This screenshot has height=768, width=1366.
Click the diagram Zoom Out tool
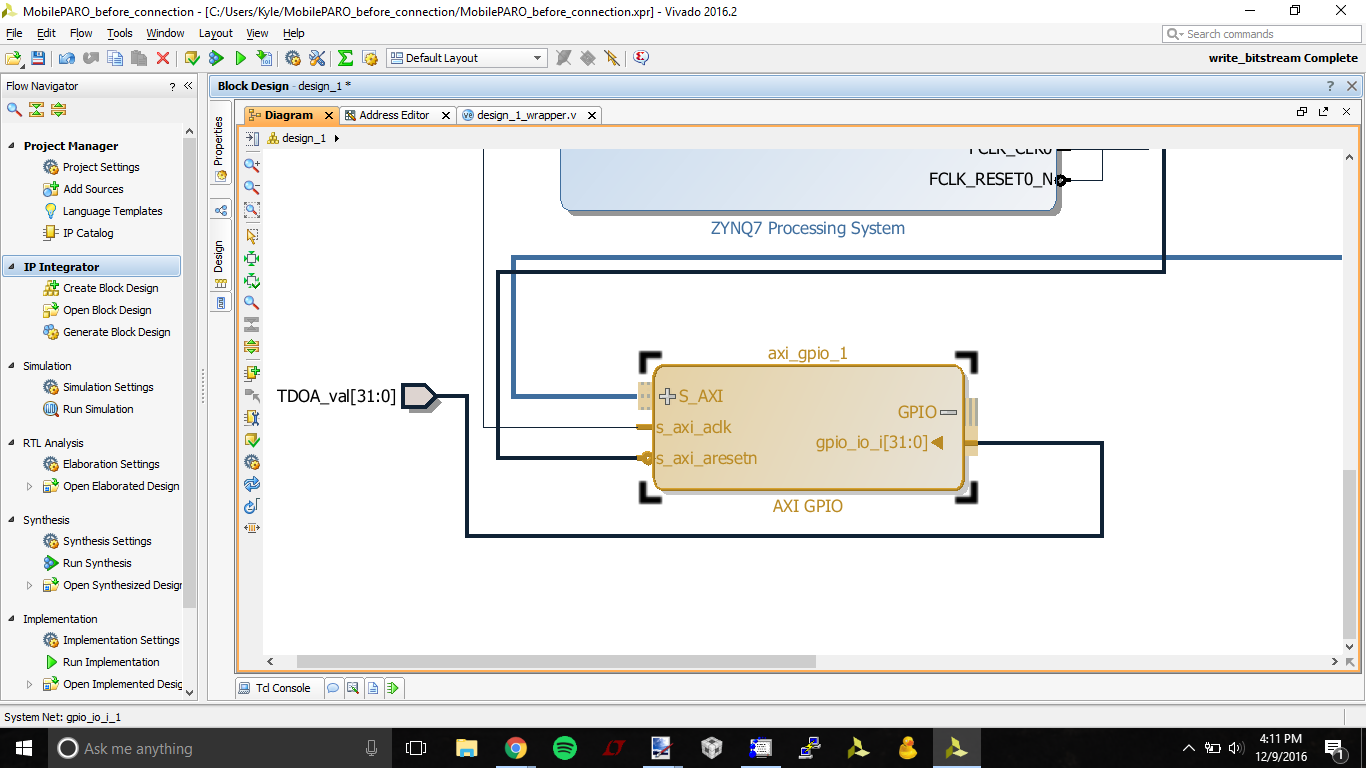pos(252,187)
